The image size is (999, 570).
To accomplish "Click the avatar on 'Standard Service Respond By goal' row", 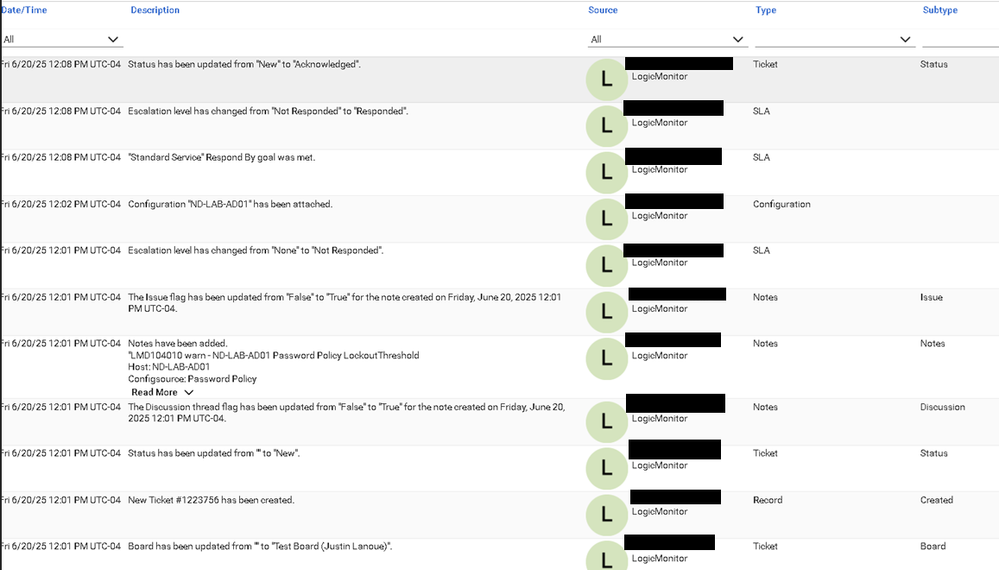I will point(607,173).
